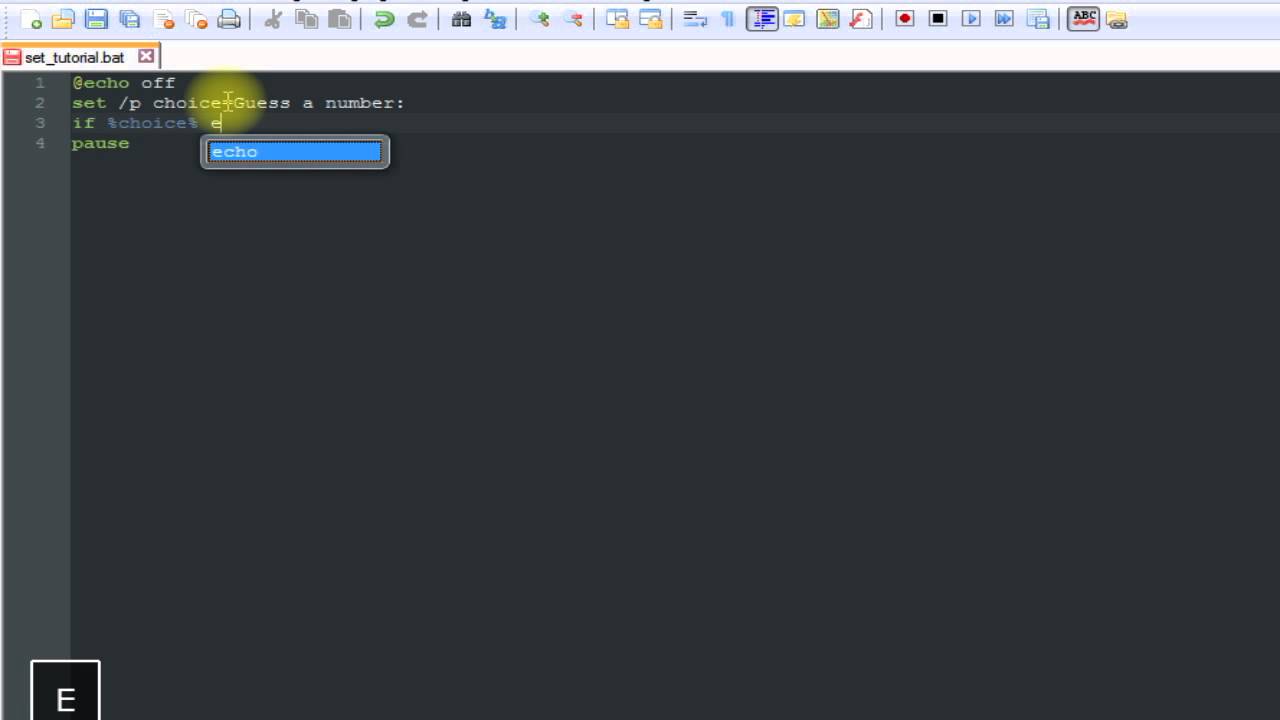
Task: Run macro multiple times with the double arrow
Action: point(1004,19)
